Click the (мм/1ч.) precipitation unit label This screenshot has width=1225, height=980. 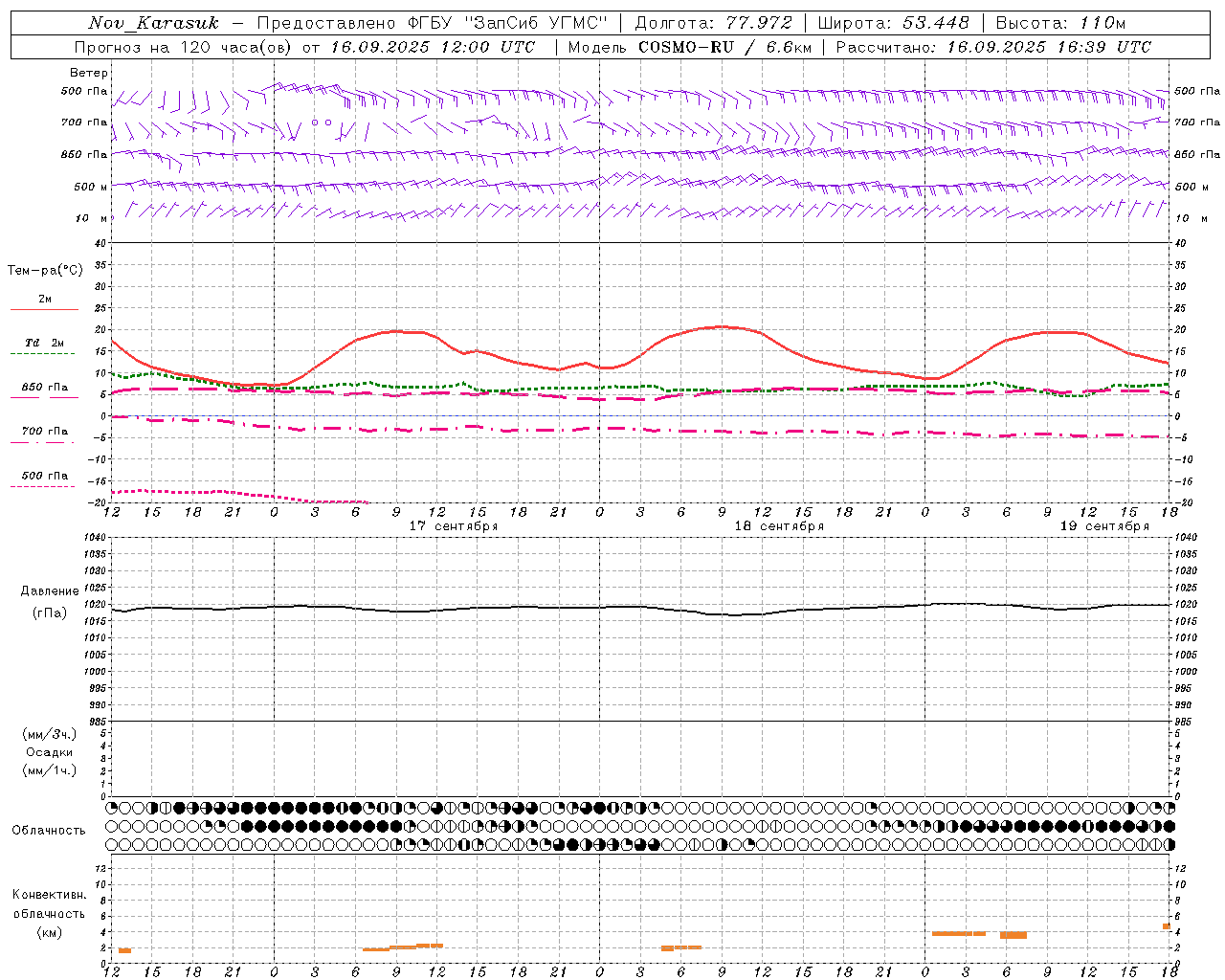[x=50, y=770]
